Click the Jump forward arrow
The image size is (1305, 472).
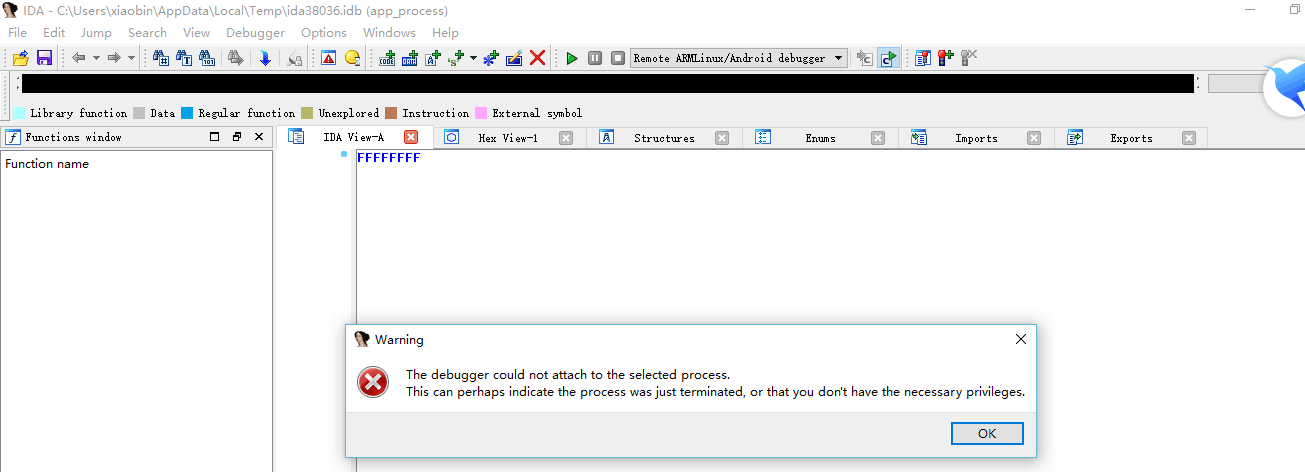pyautogui.click(x=114, y=58)
